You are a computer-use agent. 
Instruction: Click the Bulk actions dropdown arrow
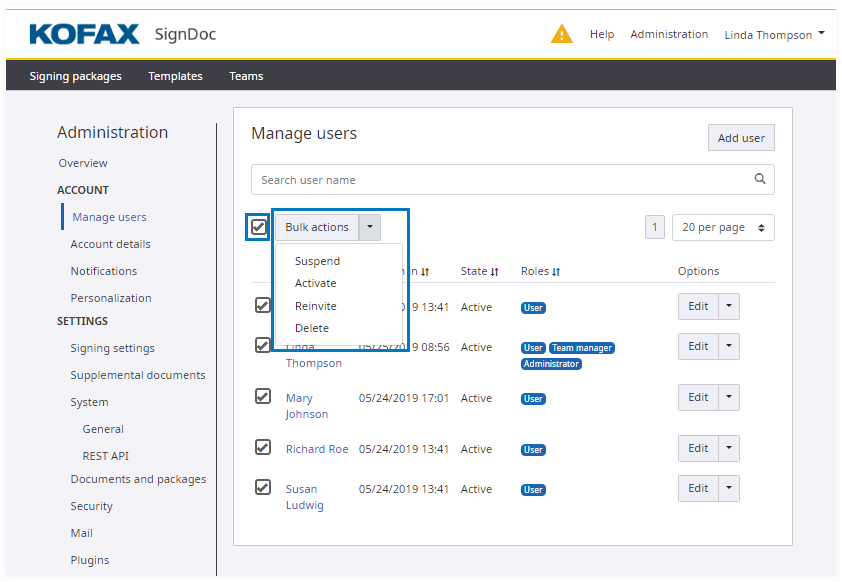click(371, 227)
